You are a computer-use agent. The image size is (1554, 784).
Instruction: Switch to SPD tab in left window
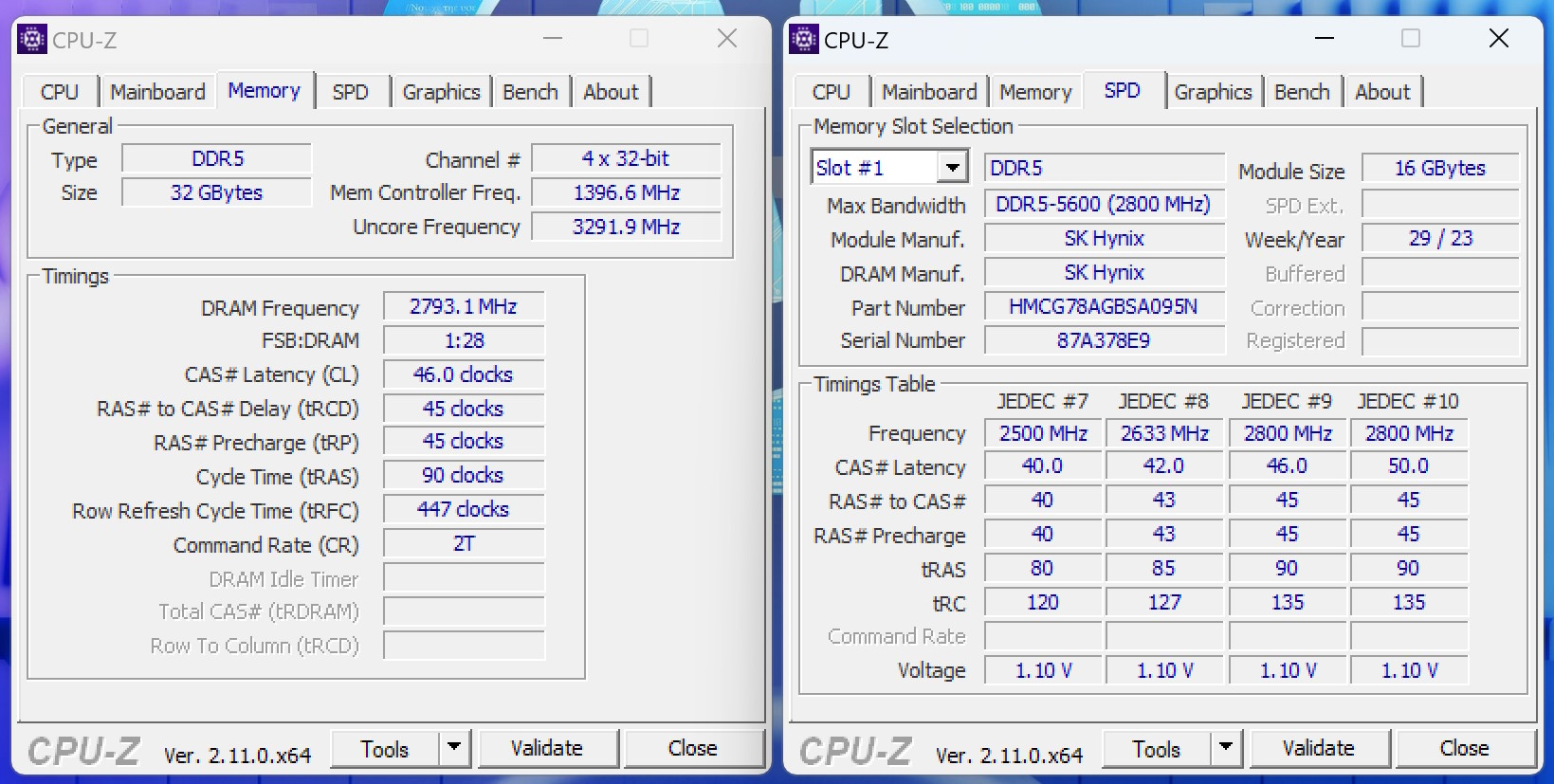click(x=351, y=92)
